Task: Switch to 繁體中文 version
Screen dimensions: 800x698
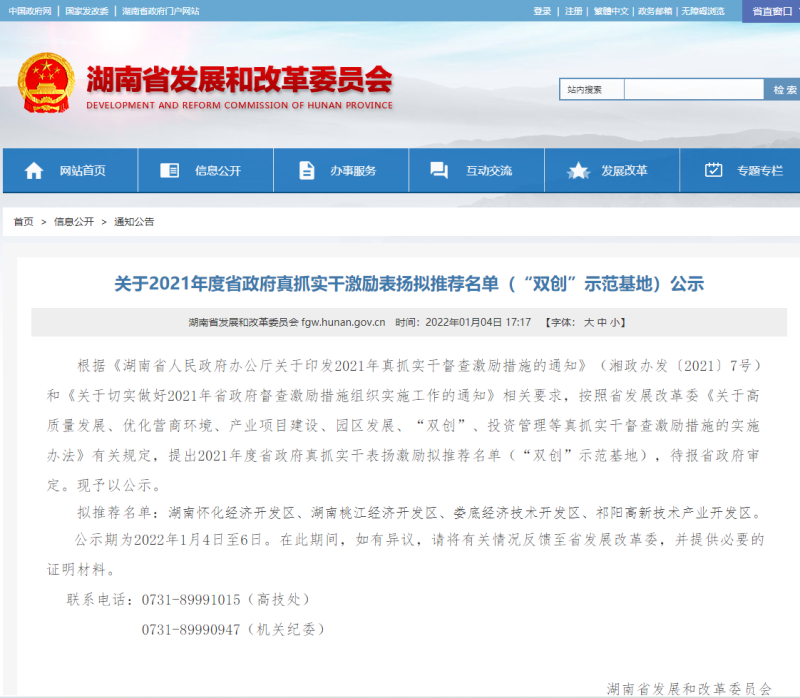Action: (611, 11)
